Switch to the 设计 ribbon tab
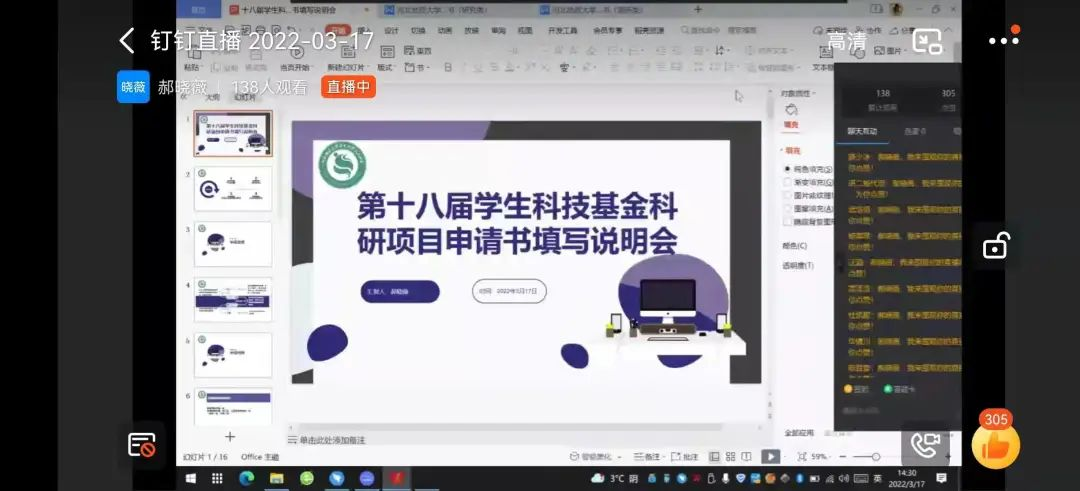Image resolution: width=1080 pixels, height=491 pixels. click(x=391, y=30)
